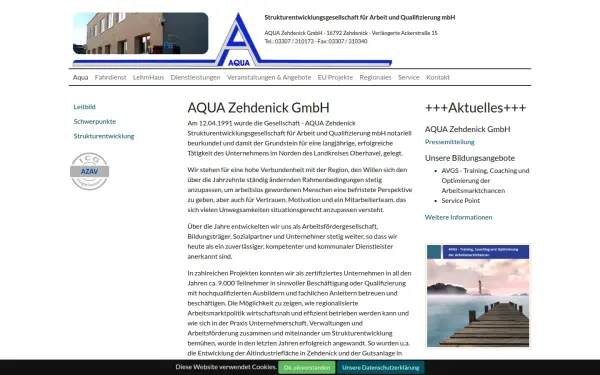Click the AQUA Zehdenick GmbH sidebar subheading

(x=468, y=129)
